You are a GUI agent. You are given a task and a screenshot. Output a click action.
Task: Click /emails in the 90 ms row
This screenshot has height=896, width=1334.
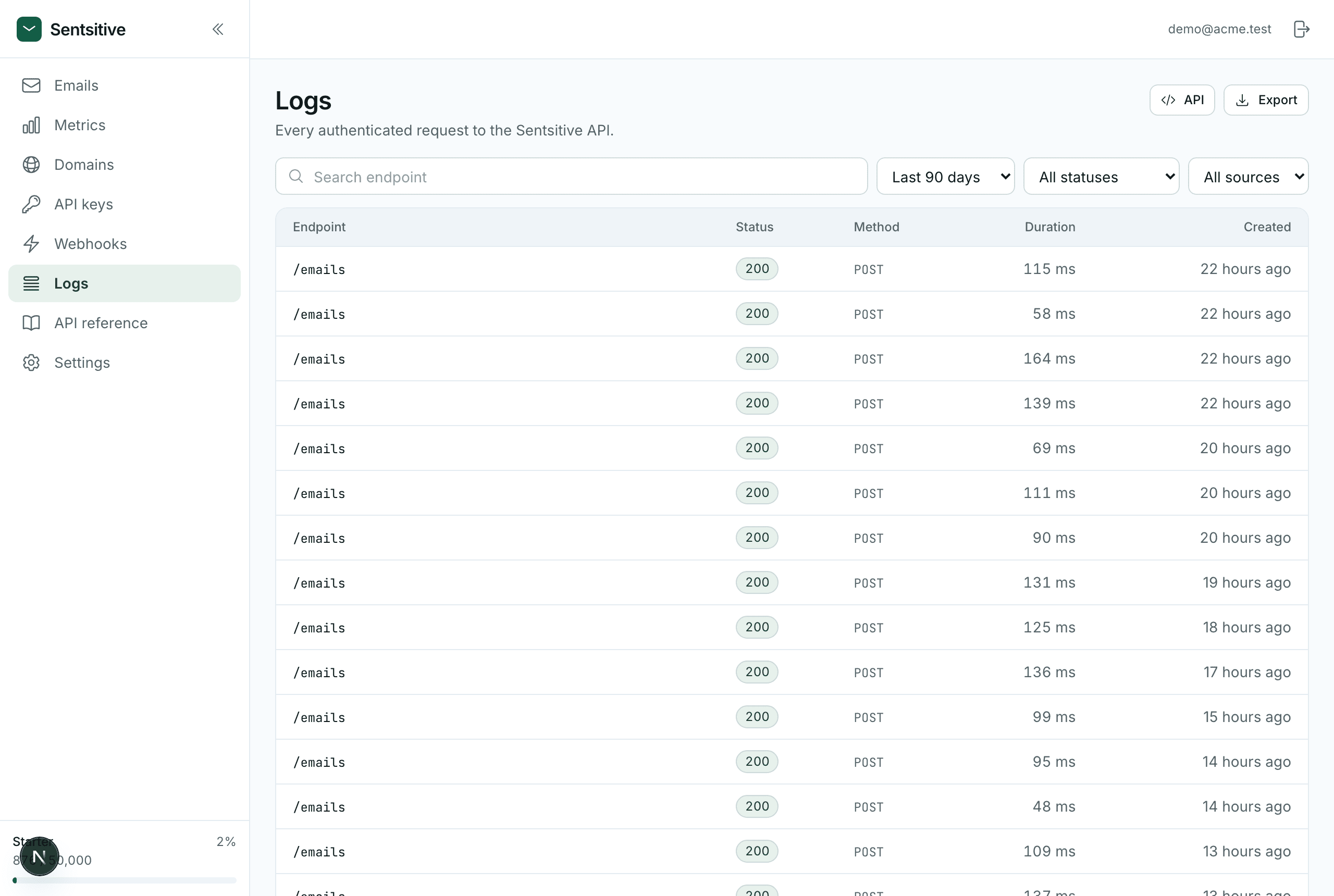tap(319, 538)
